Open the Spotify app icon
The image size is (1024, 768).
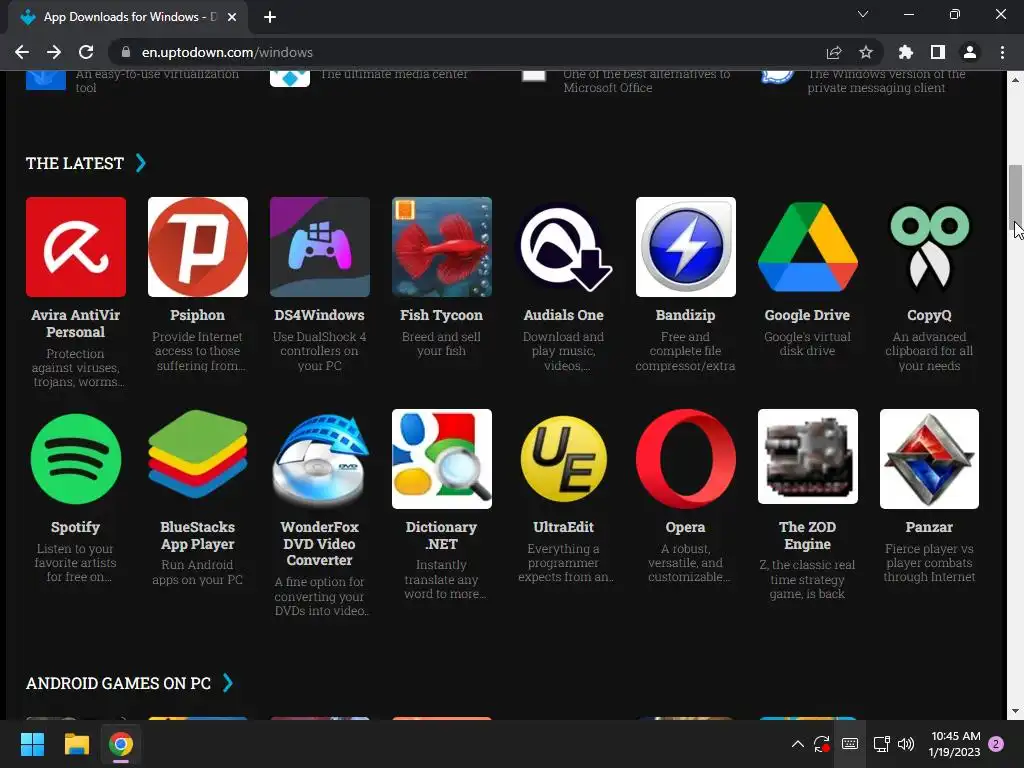pos(76,459)
